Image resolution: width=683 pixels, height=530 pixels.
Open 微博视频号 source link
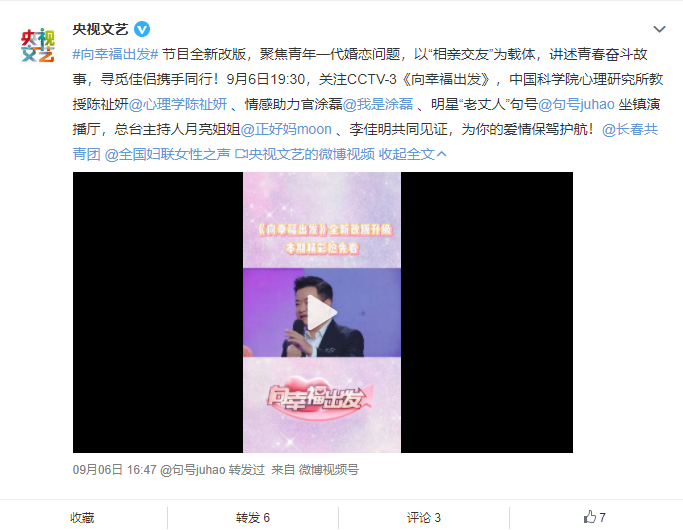[x=328, y=469]
